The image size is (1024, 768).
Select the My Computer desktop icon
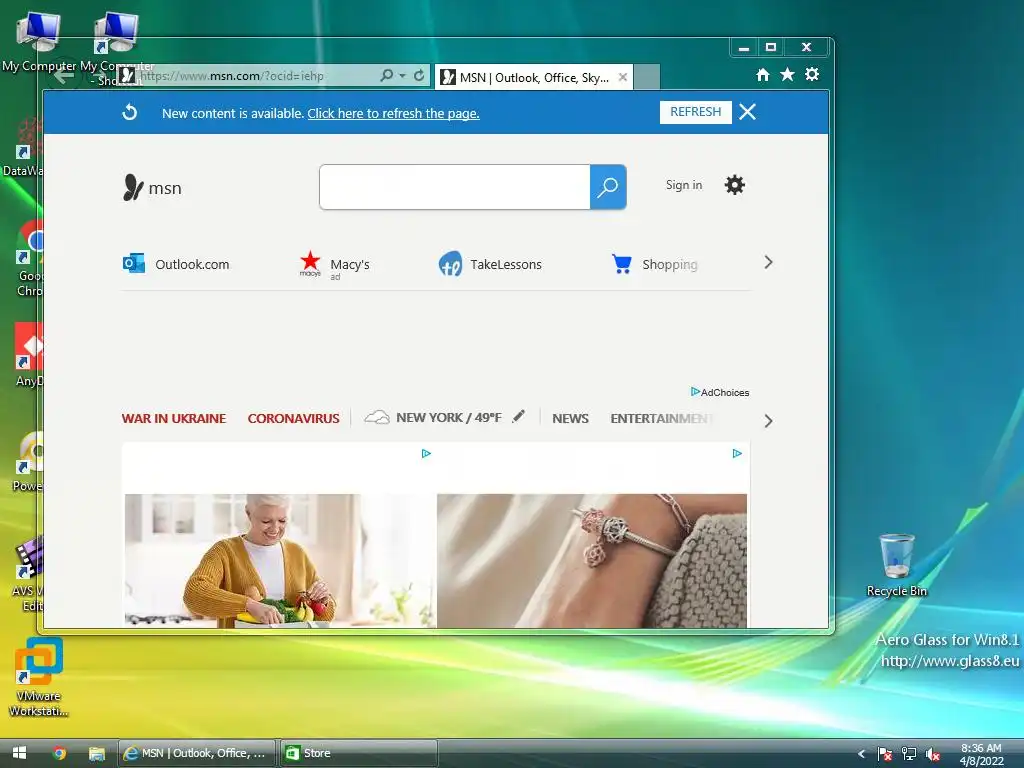point(39,42)
